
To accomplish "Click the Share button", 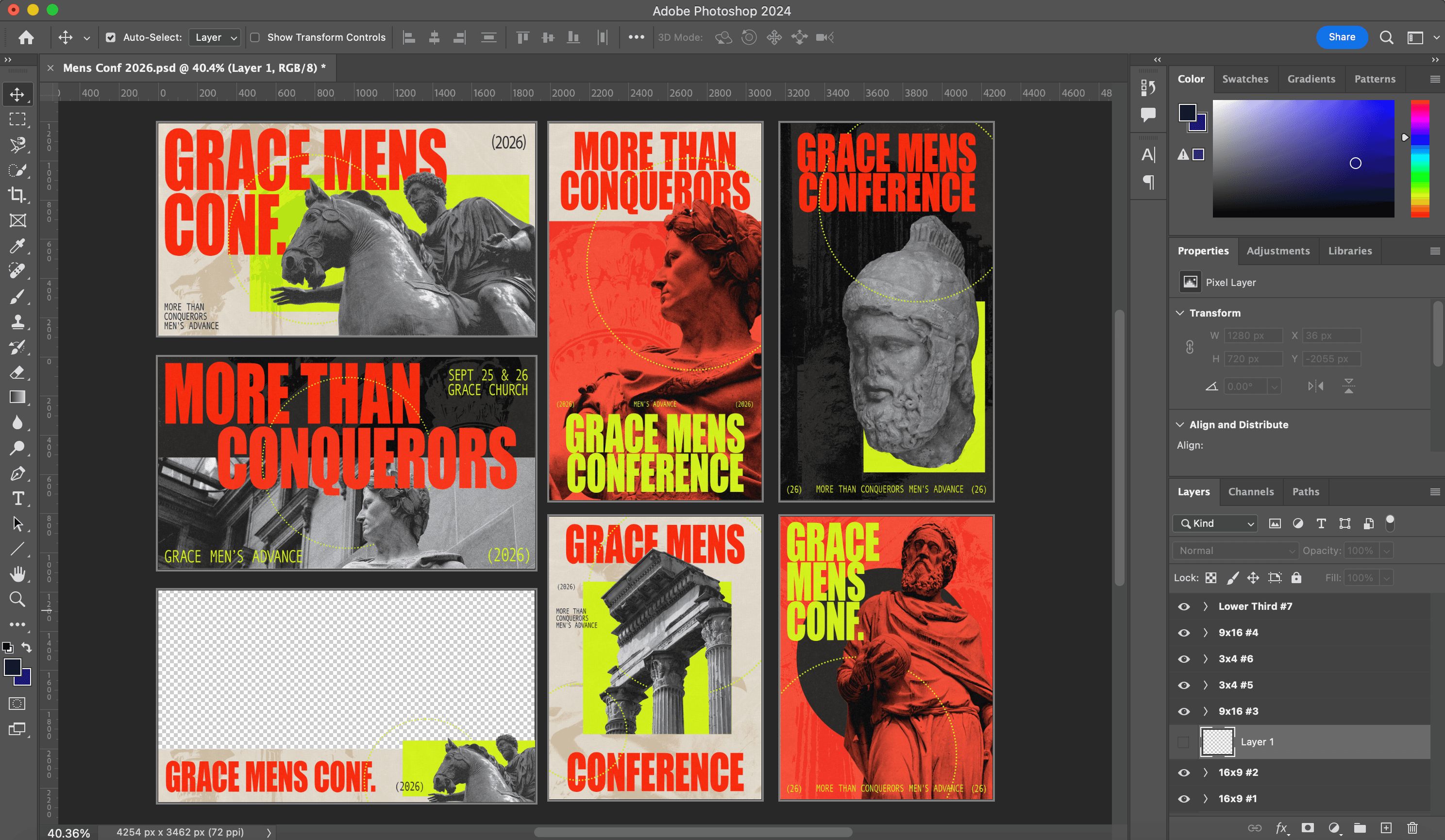I will [x=1341, y=37].
